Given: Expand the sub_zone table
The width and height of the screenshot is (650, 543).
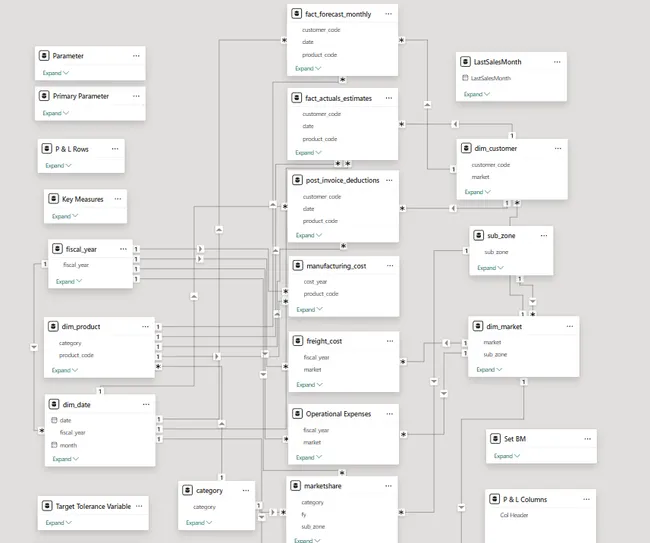Looking at the screenshot, I should 490,268.
